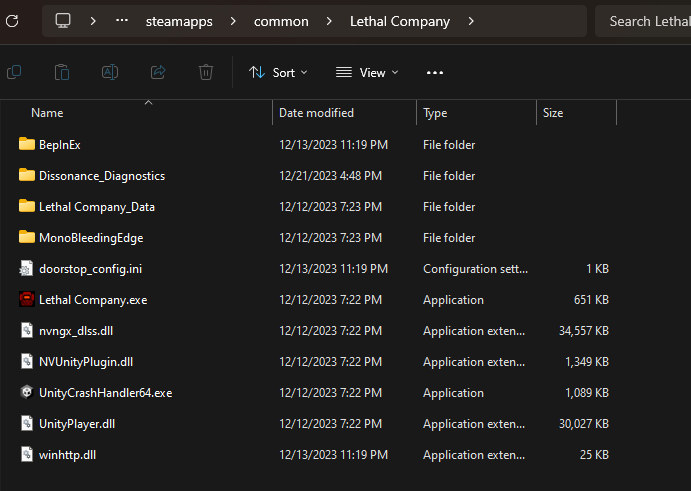Screen dimensions: 691x491
Task: Open the View dropdown menu
Action: point(366,72)
